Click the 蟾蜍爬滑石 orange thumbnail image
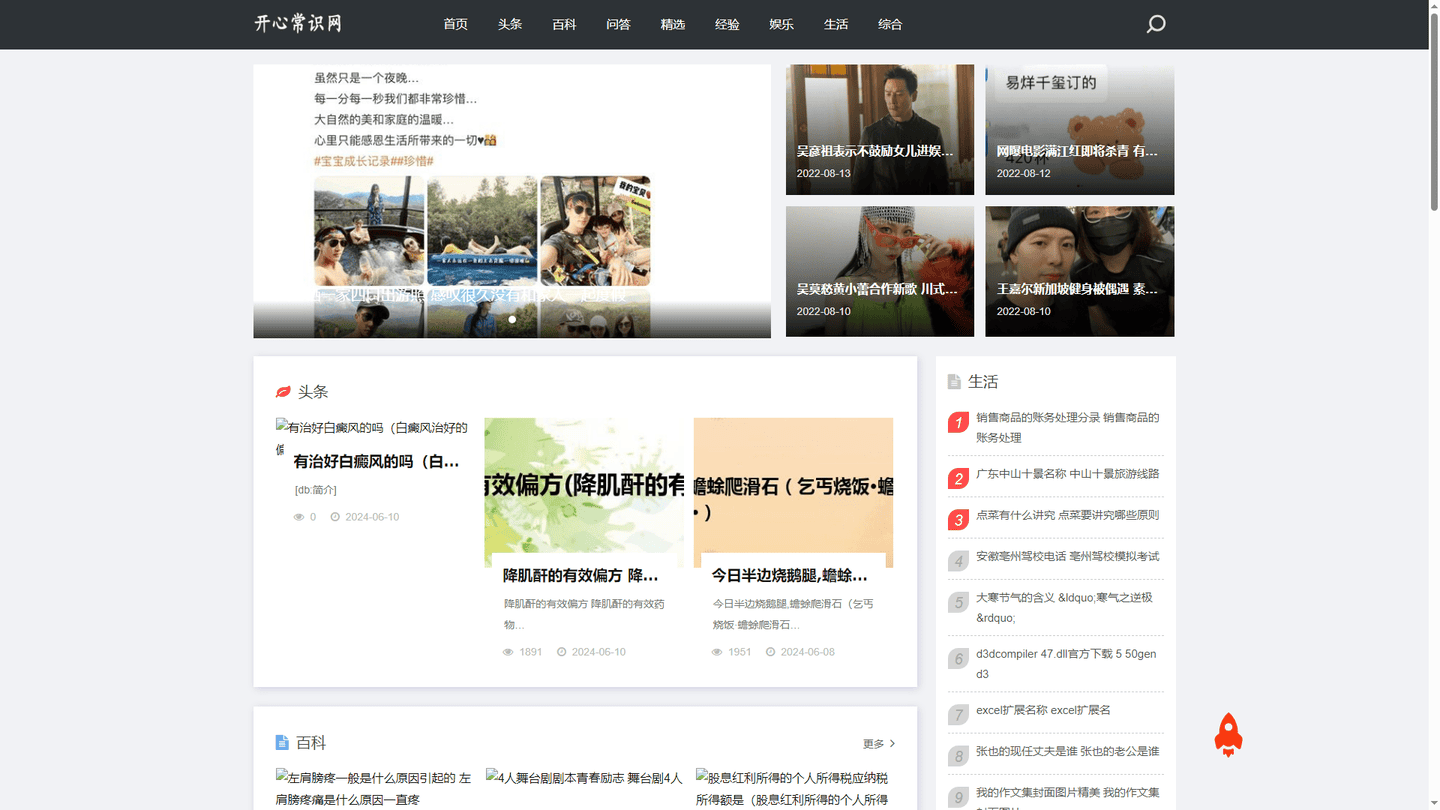The image size is (1440, 810). [793, 492]
